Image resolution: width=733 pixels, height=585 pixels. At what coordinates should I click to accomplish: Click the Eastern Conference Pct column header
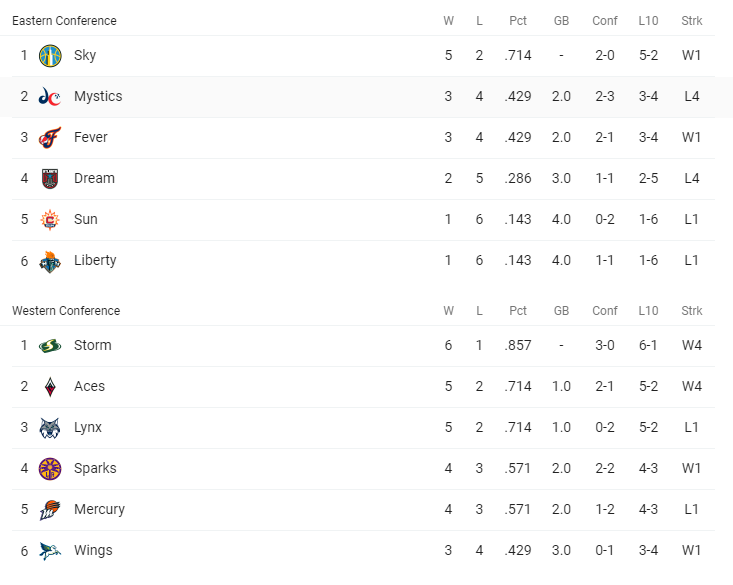coord(518,21)
